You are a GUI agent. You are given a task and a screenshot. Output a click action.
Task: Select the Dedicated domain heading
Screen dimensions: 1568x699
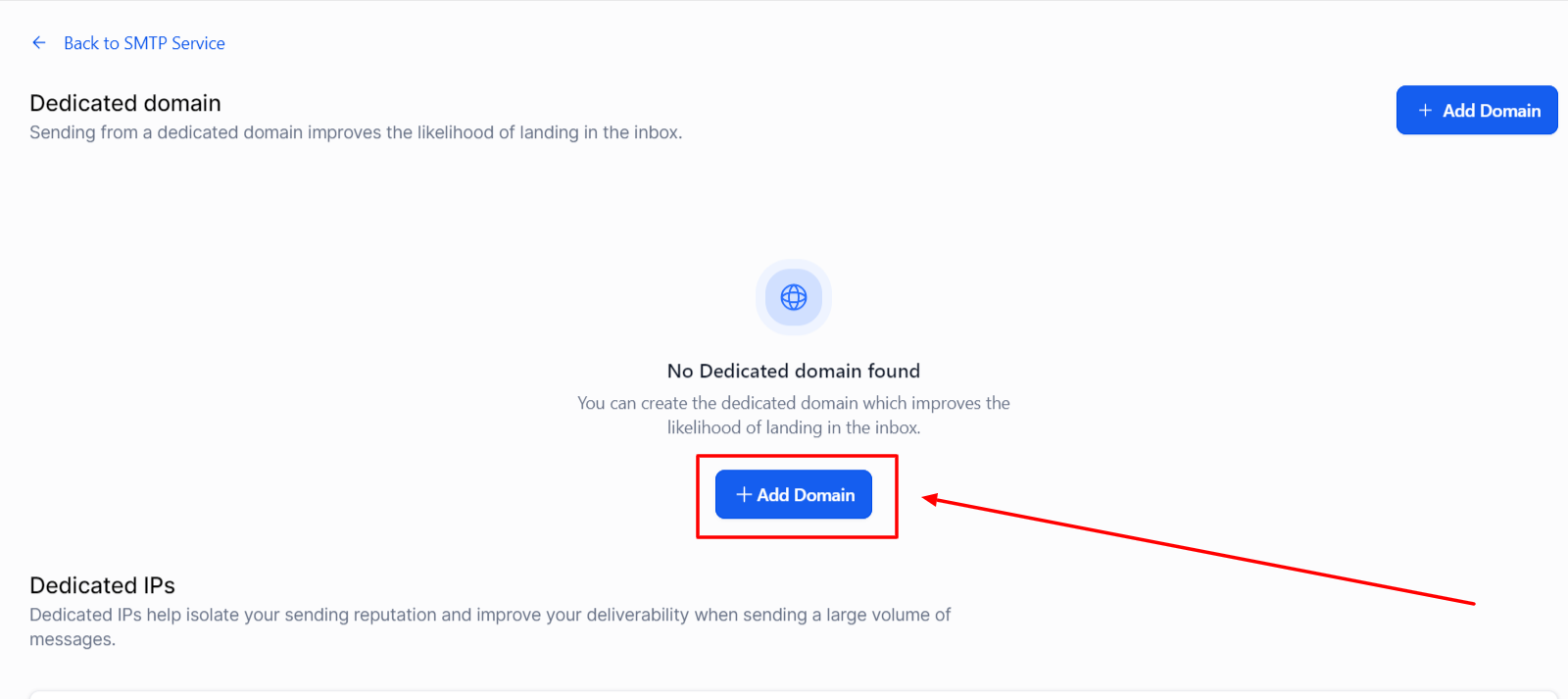pos(125,103)
